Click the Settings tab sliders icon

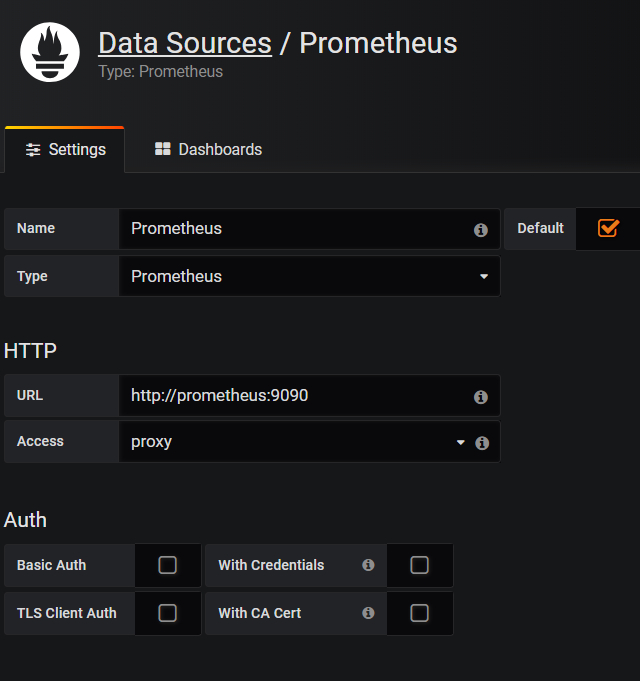click(34, 150)
